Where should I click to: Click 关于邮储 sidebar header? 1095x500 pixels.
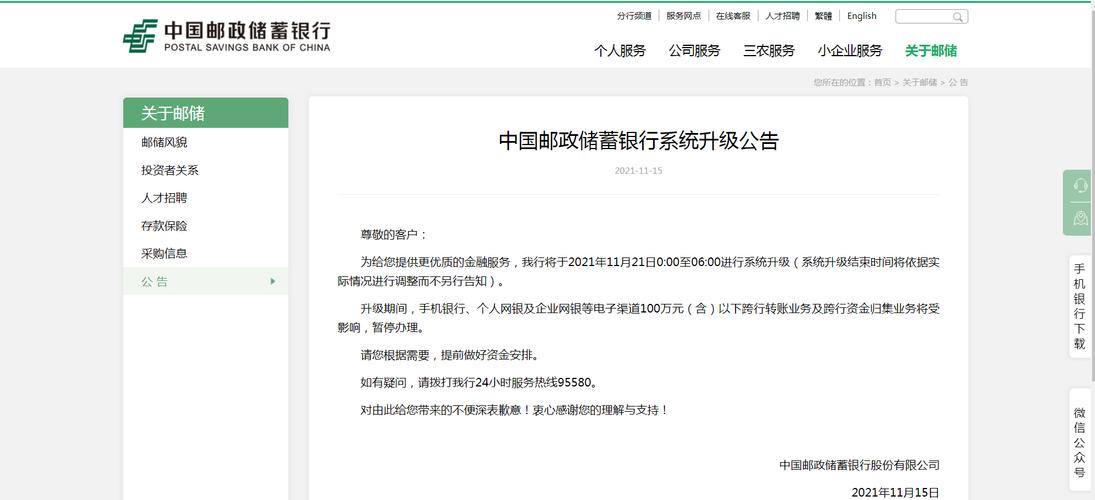(x=206, y=112)
